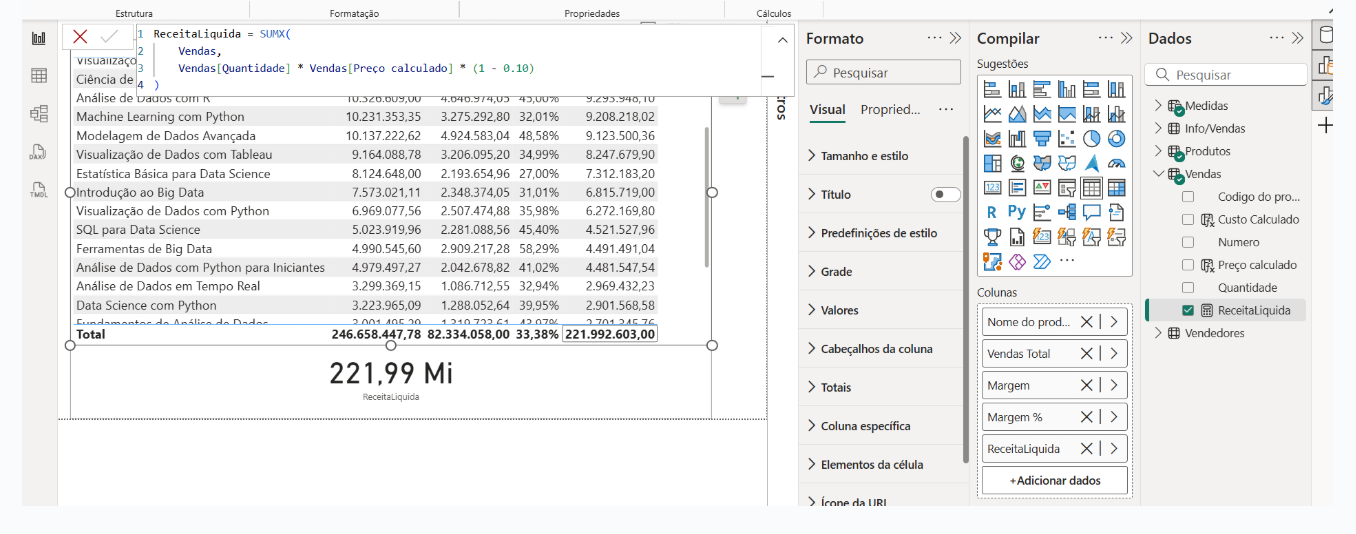
Task: Open DAX query view in the left sidebar
Action: (x=39, y=152)
